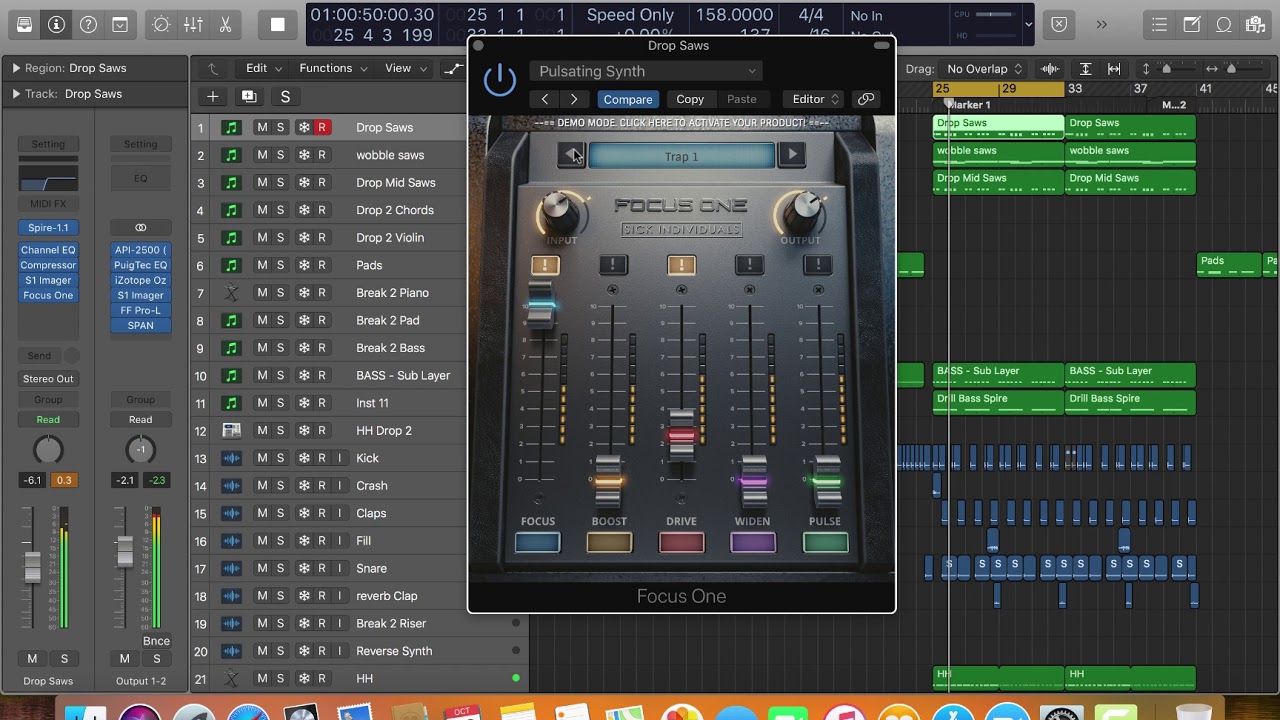Click the red DRIVE button
Viewport: 1280px width, 720px height.
click(x=682, y=542)
